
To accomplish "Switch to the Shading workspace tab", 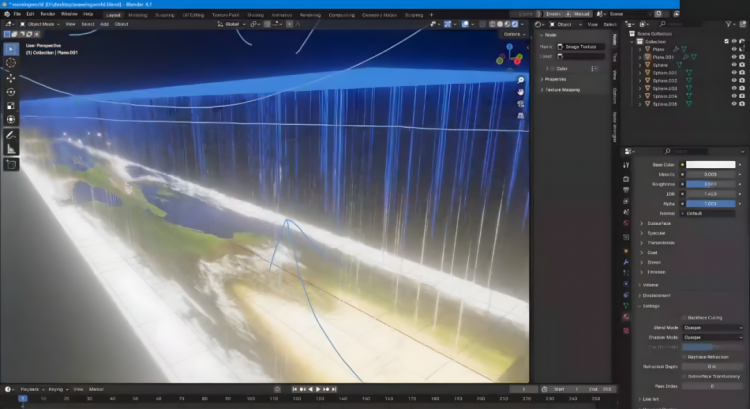I will click(x=255, y=15).
